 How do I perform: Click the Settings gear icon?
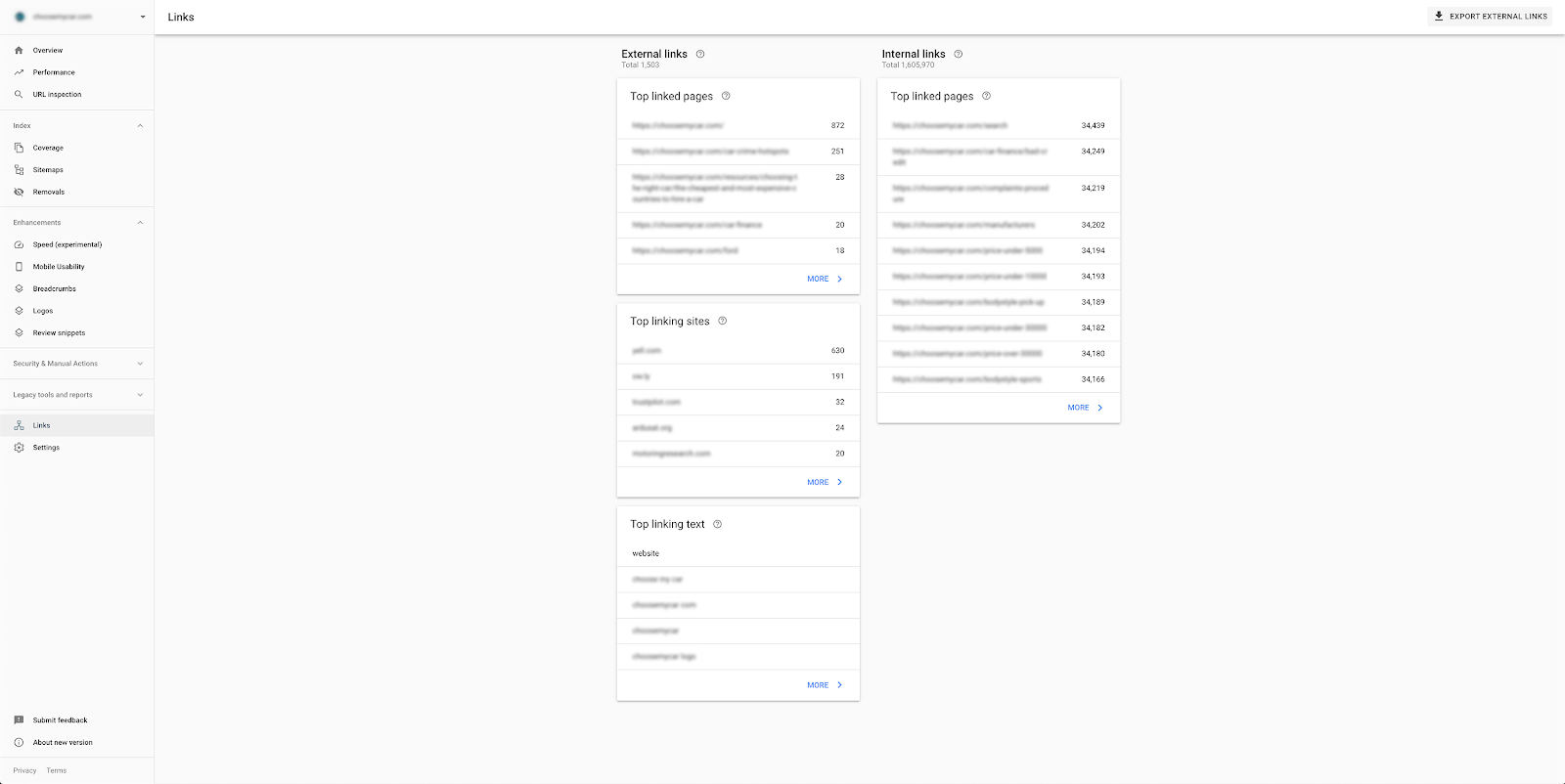click(19, 447)
